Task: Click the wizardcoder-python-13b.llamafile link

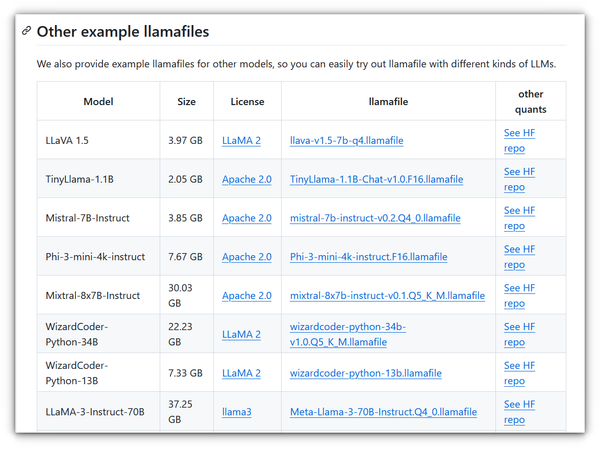Action: click(x=365, y=373)
